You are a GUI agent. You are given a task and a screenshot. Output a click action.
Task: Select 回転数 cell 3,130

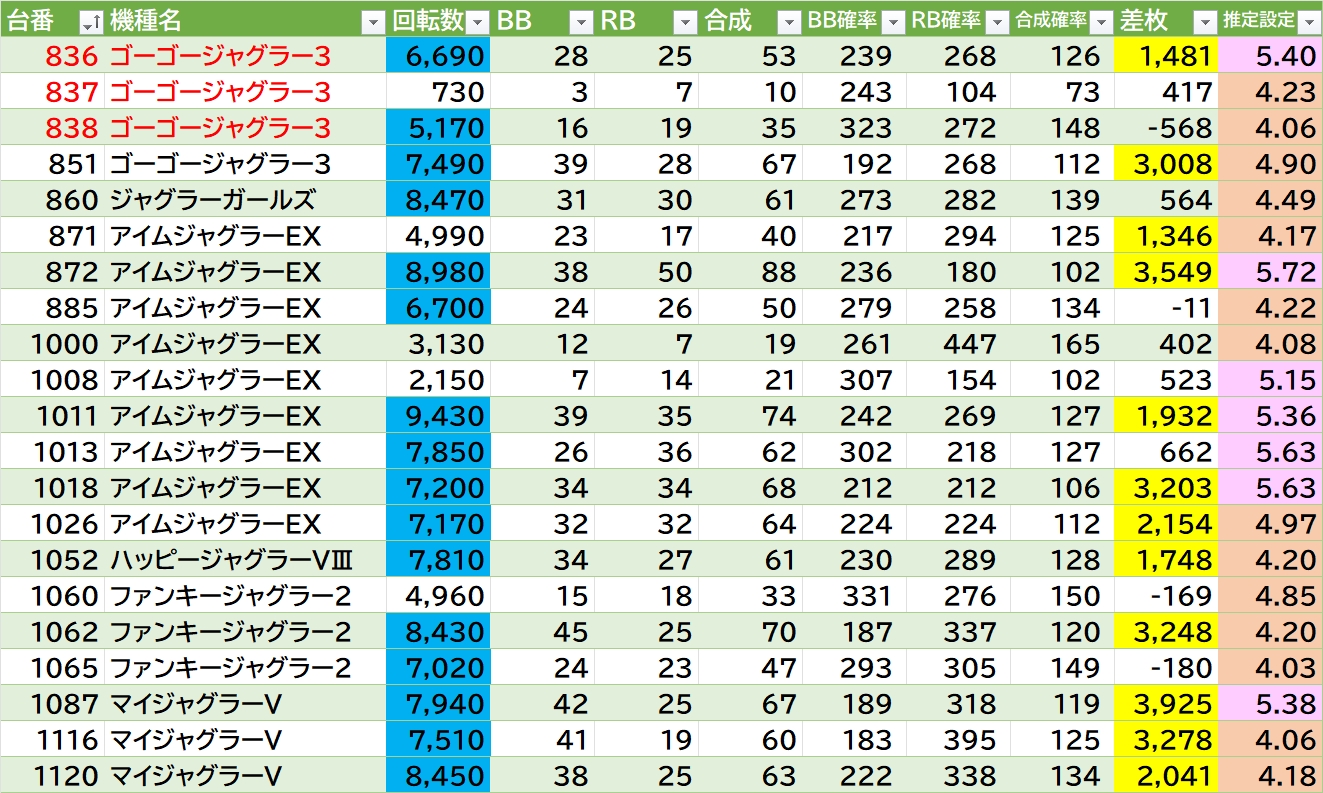438,344
